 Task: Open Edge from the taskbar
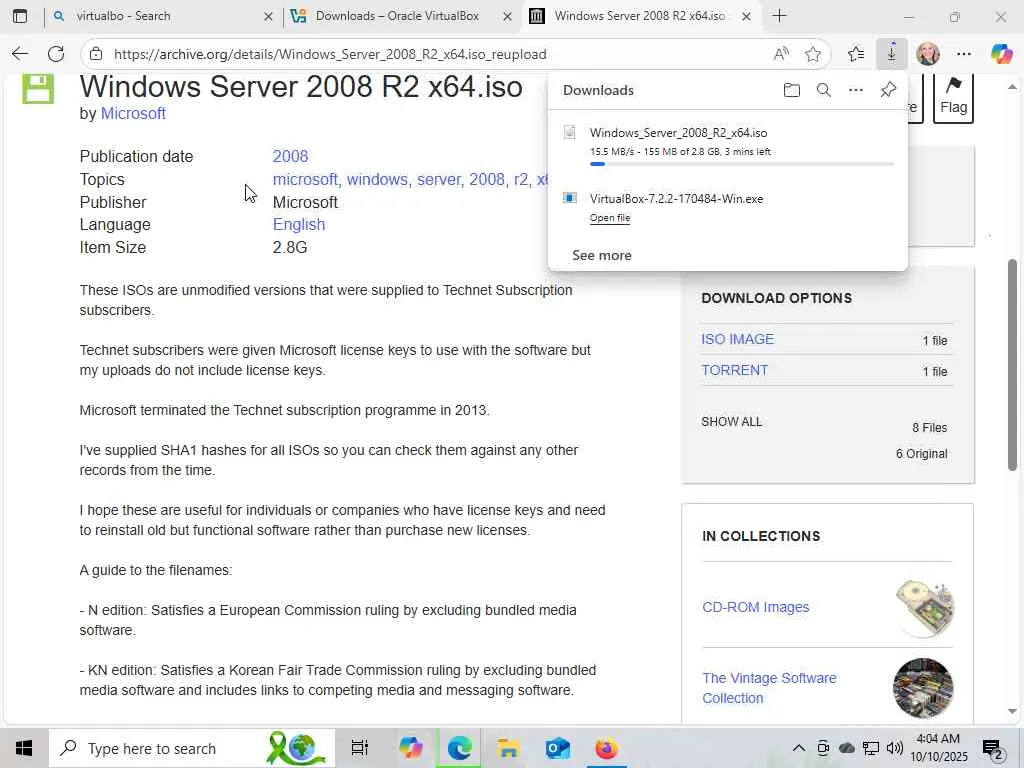(459, 748)
